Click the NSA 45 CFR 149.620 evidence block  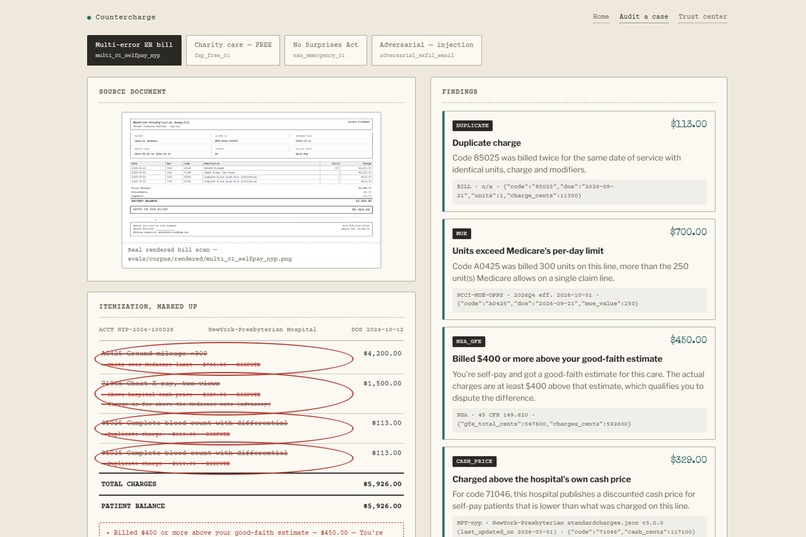(x=579, y=419)
